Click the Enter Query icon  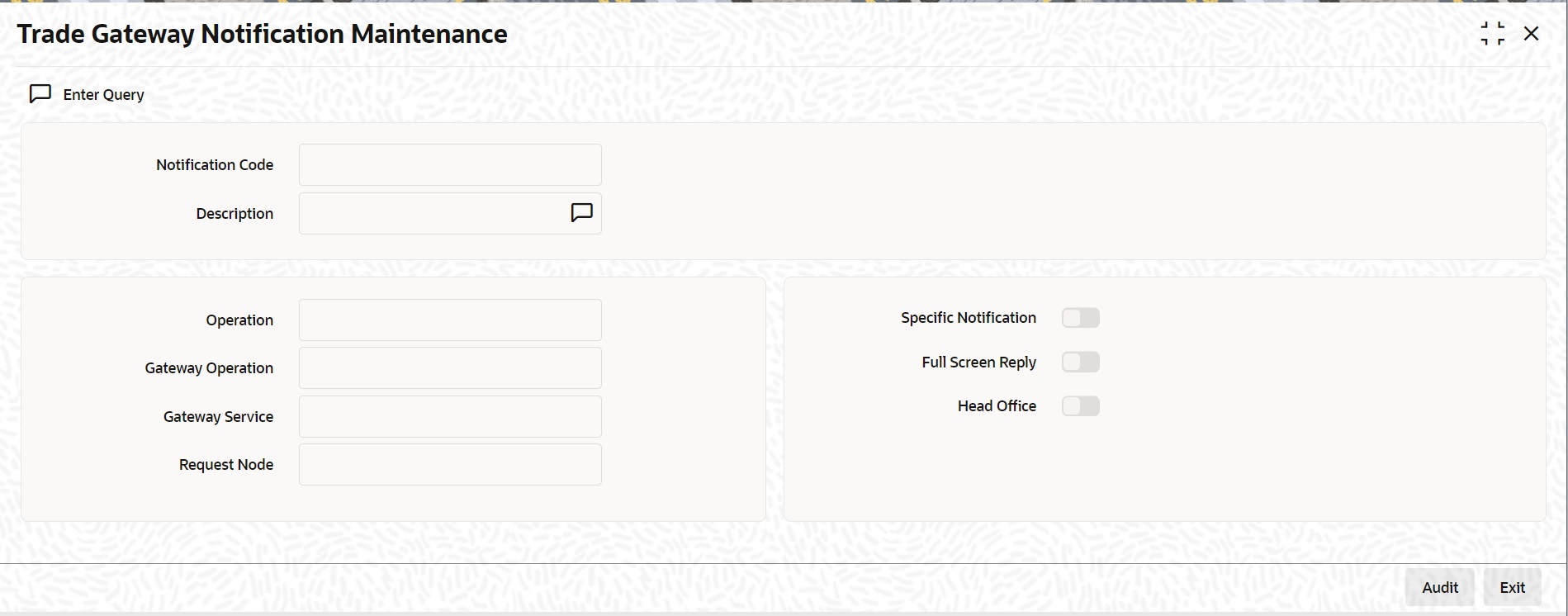tap(40, 94)
